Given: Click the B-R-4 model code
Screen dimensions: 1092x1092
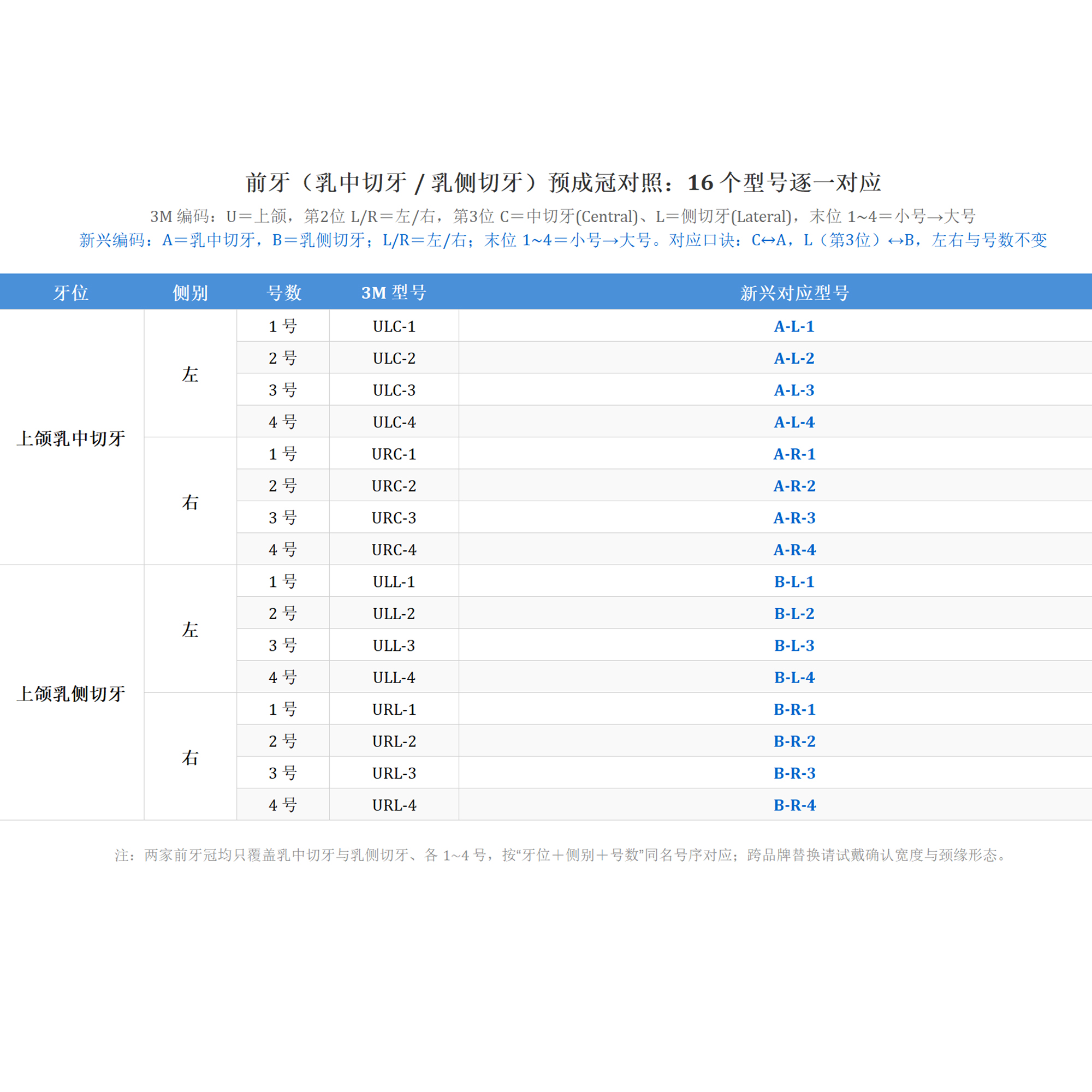Looking at the screenshot, I should click(794, 805).
